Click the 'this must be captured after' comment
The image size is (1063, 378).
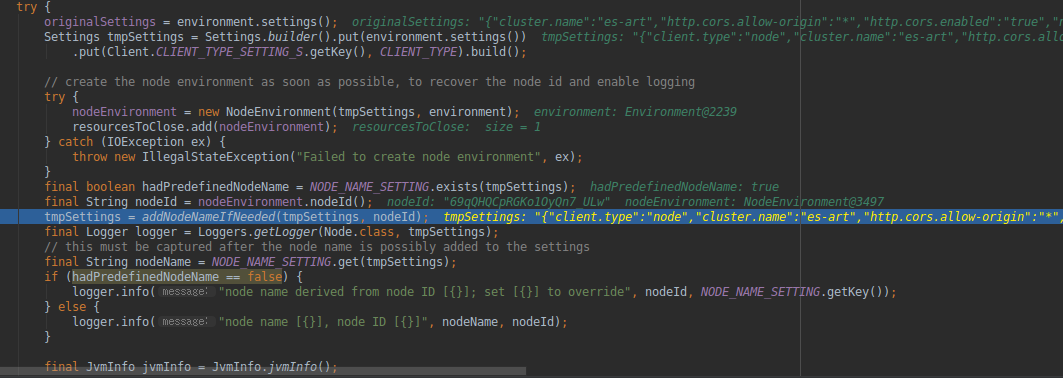[317, 247]
